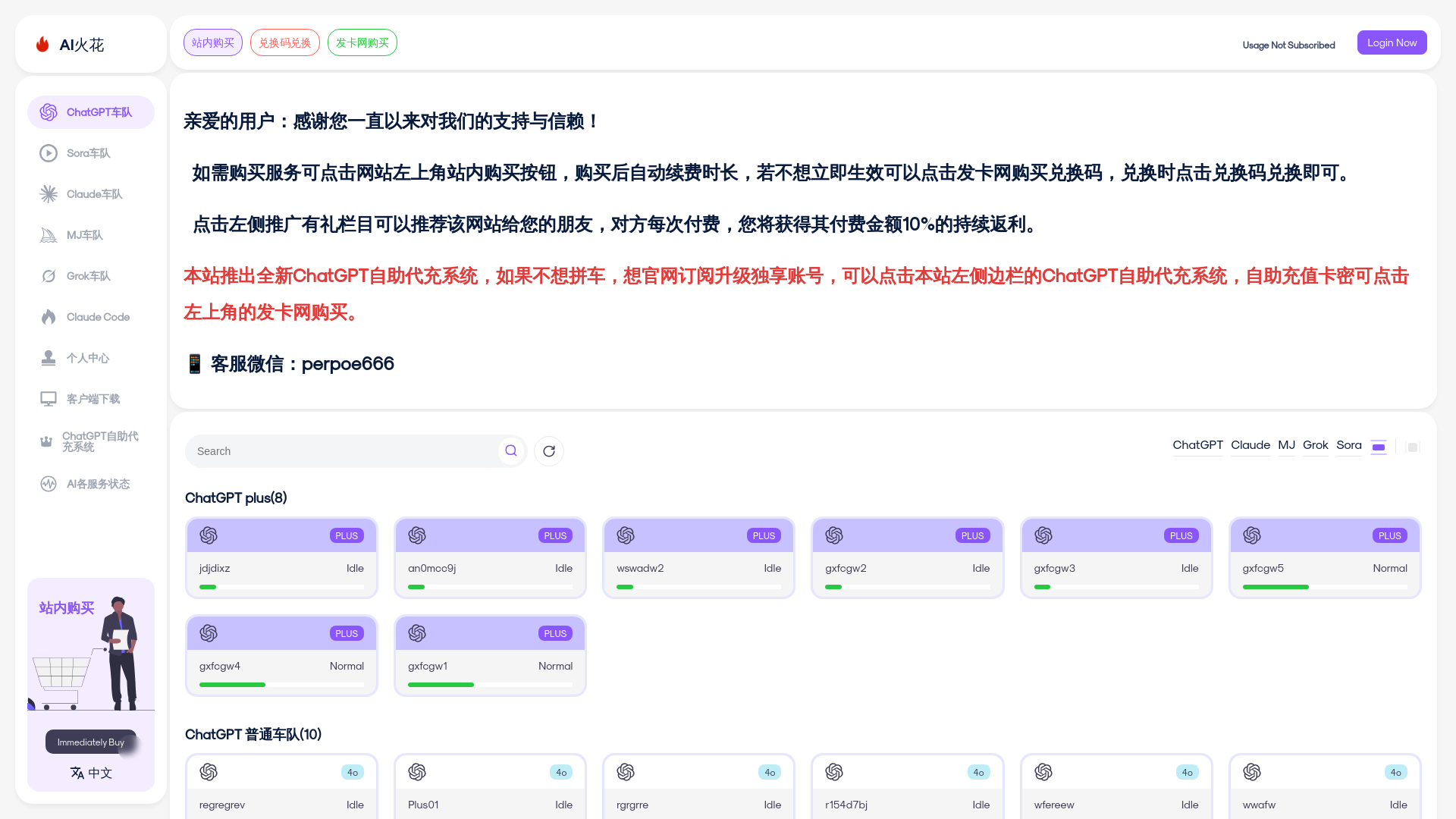Select the ChatGPT车队 sidebar item
The image size is (1456, 819).
91,112
